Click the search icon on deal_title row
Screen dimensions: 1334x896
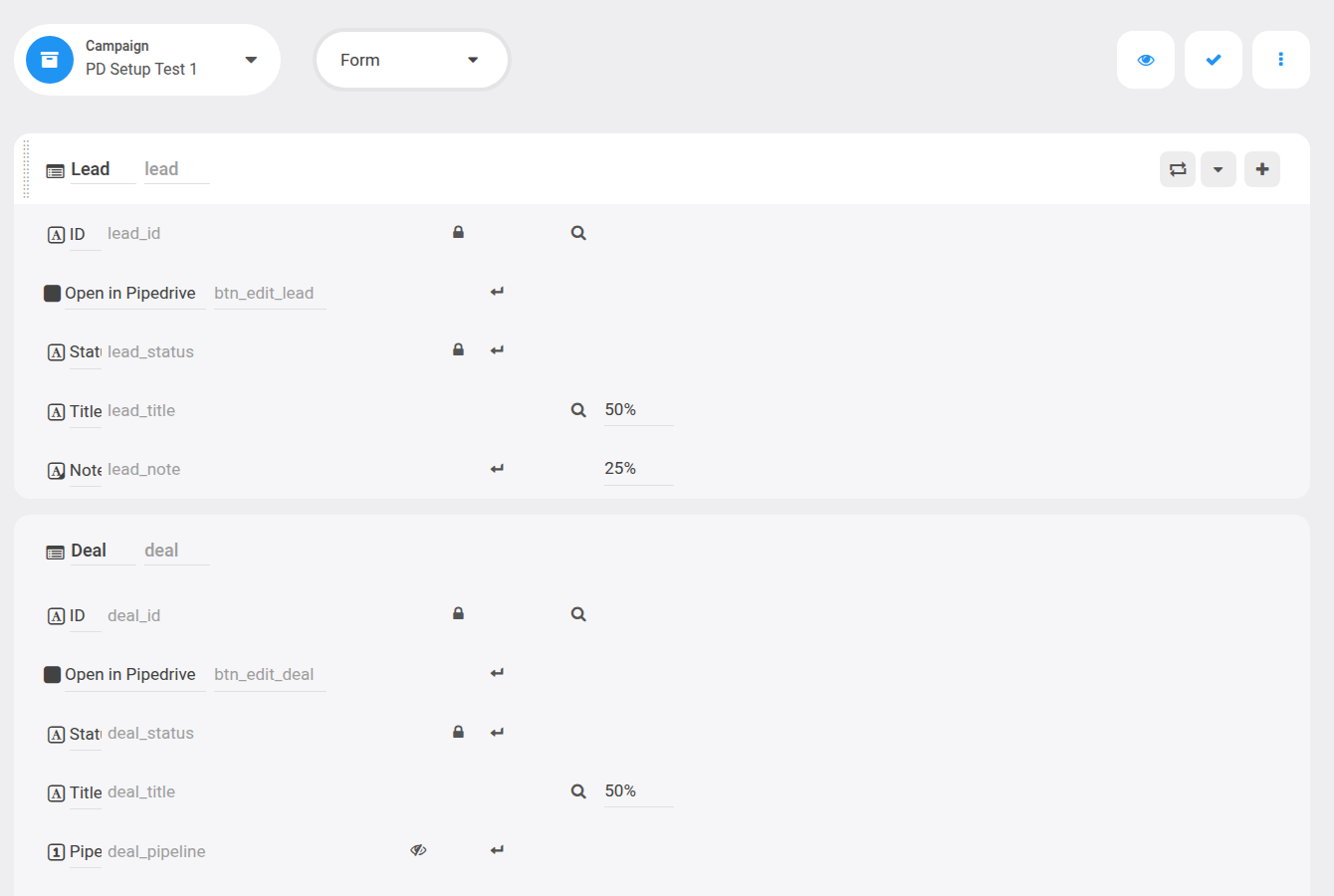pyautogui.click(x=578, y=791)
